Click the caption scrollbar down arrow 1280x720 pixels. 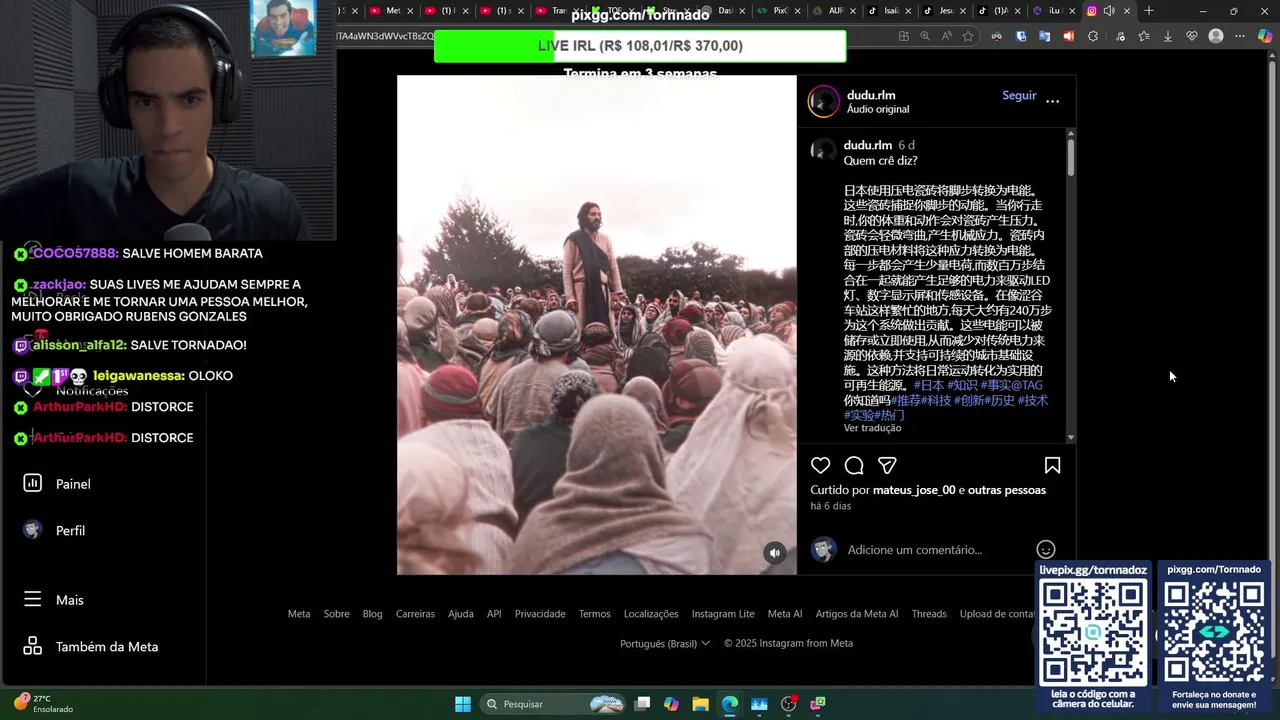1071,437
